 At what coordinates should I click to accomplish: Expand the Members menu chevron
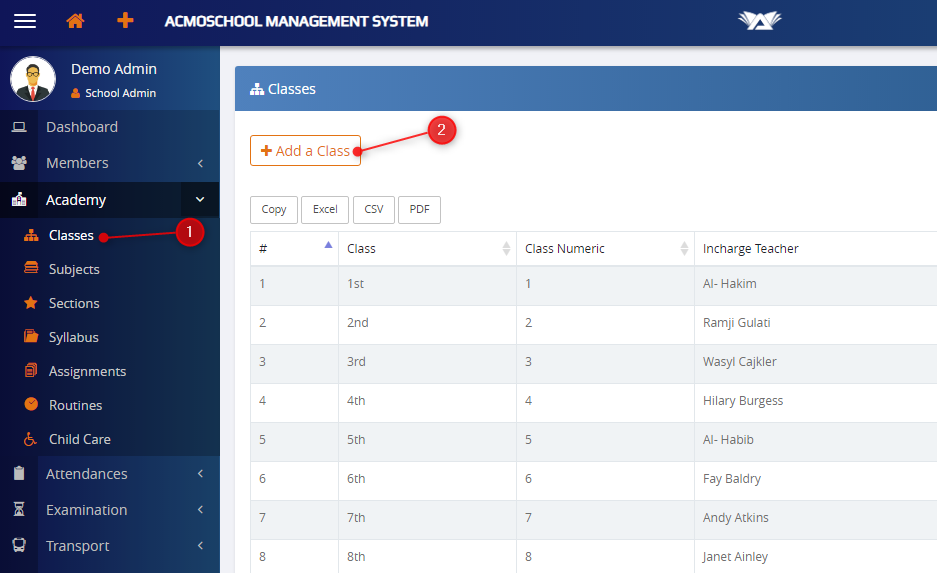tap(200, 163)
